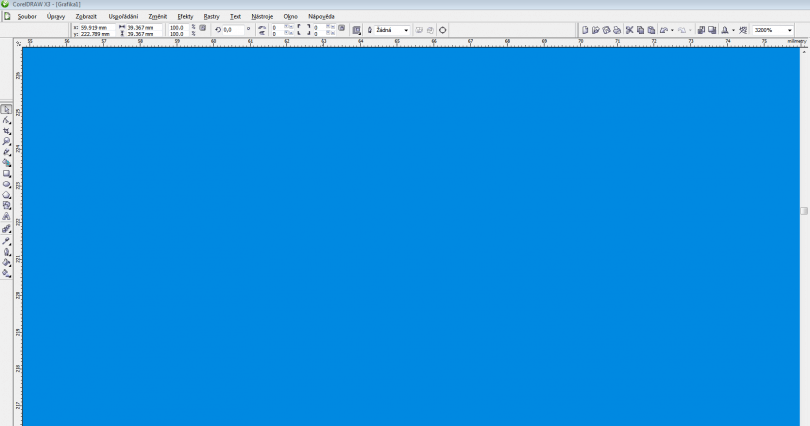Open the Změnit menu
Image resolution: width=810 pixels, height=426 pixels.
click(158, 17)
